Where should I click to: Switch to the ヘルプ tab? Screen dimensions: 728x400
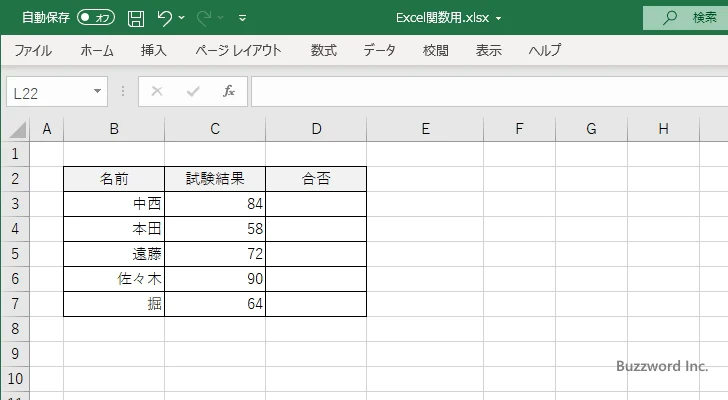point(545,50)
